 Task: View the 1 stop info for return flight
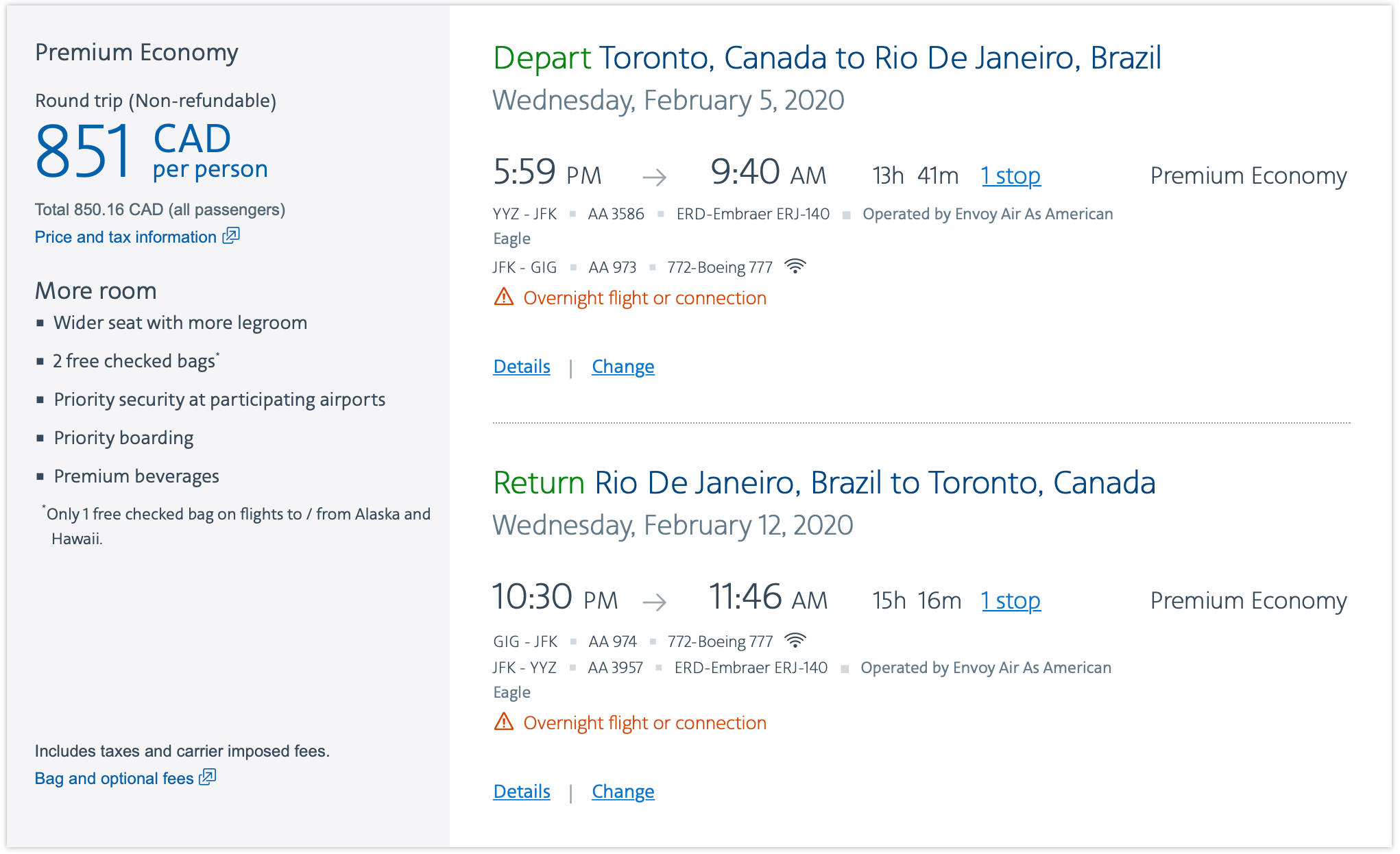(1011, 601)
